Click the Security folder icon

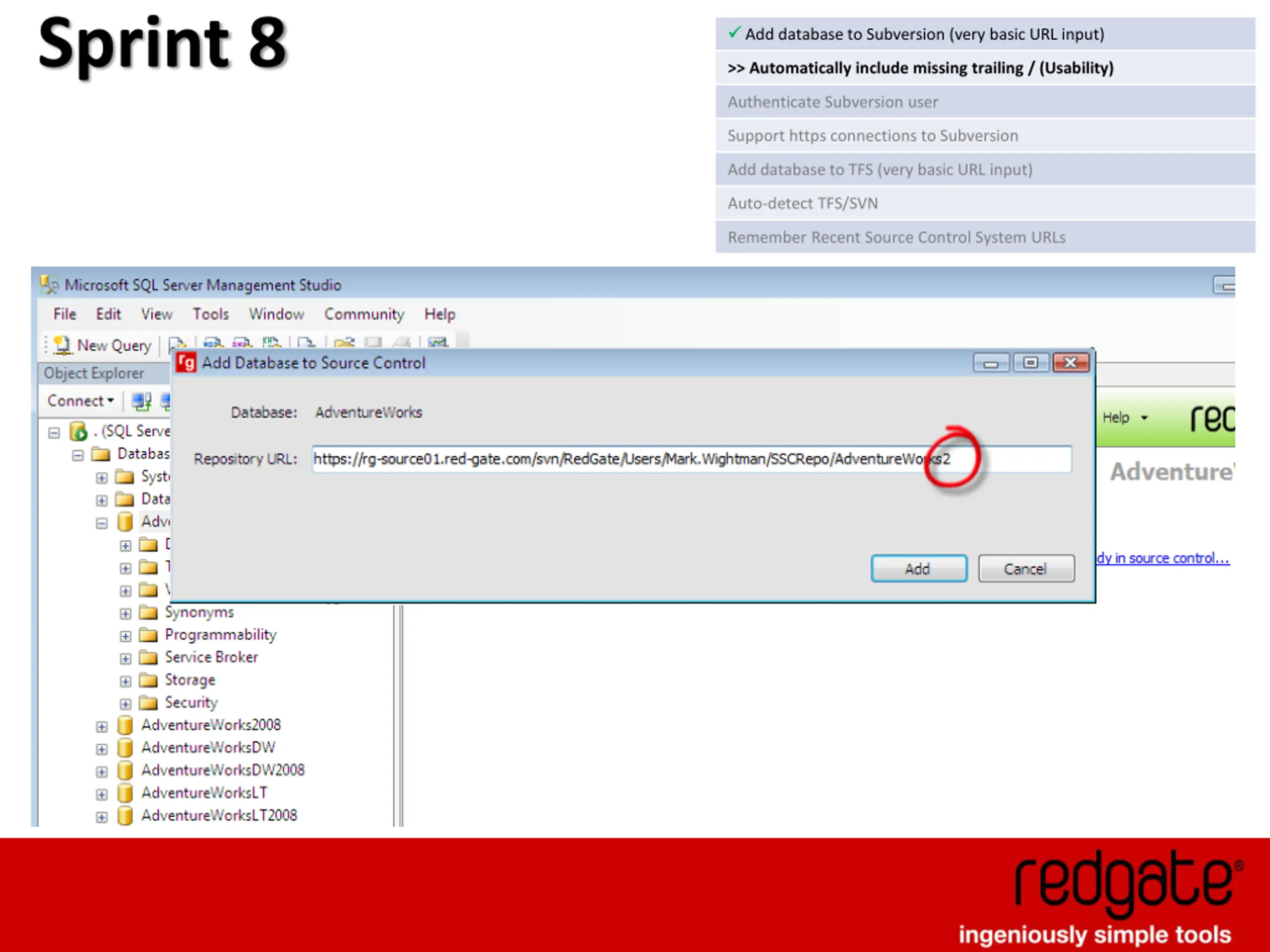tap(148, 703)
